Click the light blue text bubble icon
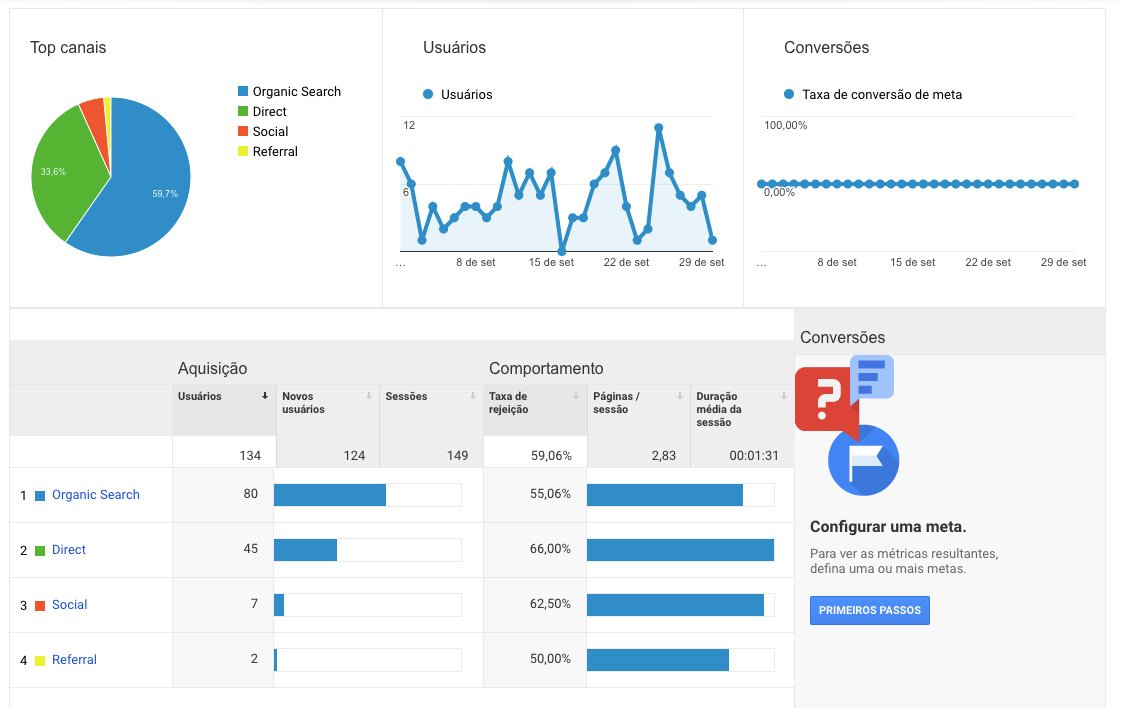1121x708 pixels. click(871, 377)
